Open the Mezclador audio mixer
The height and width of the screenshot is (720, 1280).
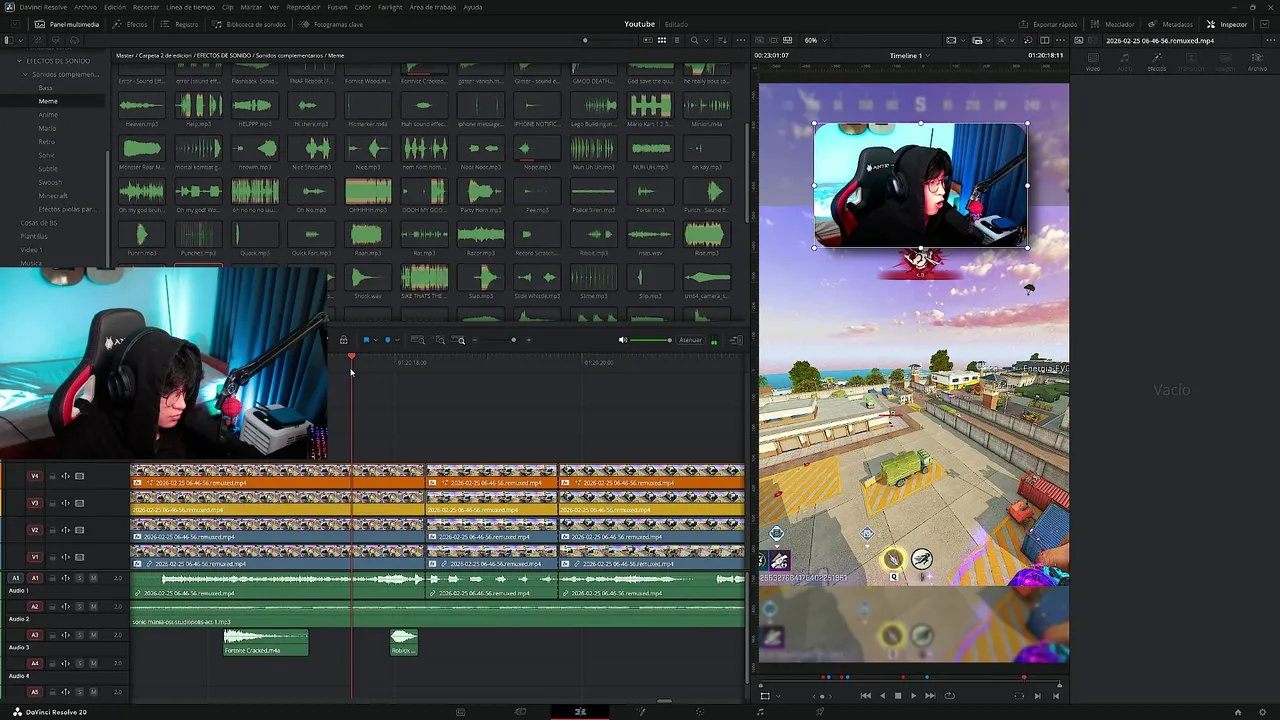point(1113,24)
